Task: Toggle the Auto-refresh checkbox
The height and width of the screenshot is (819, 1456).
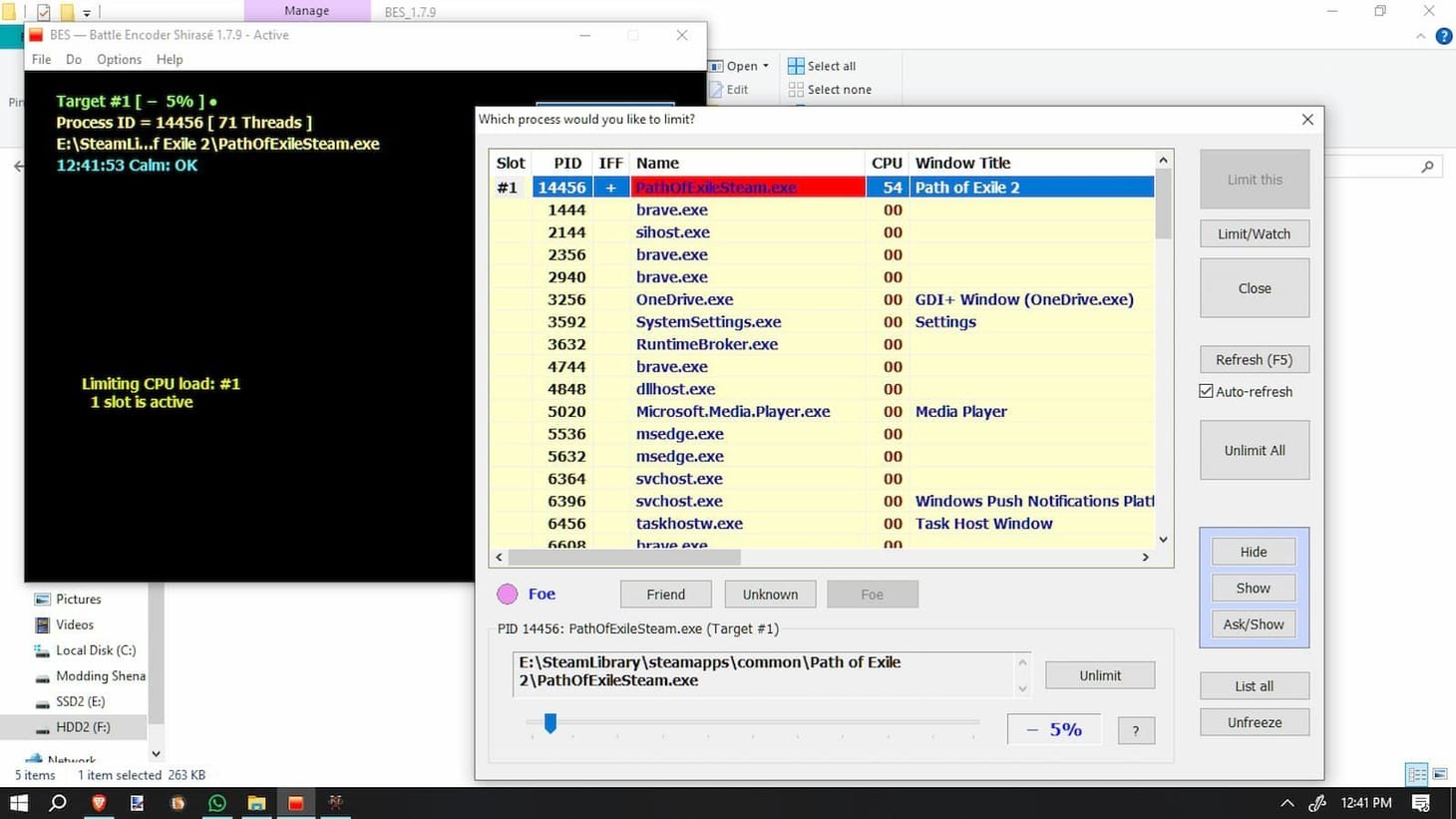Action: point(1207,391)
